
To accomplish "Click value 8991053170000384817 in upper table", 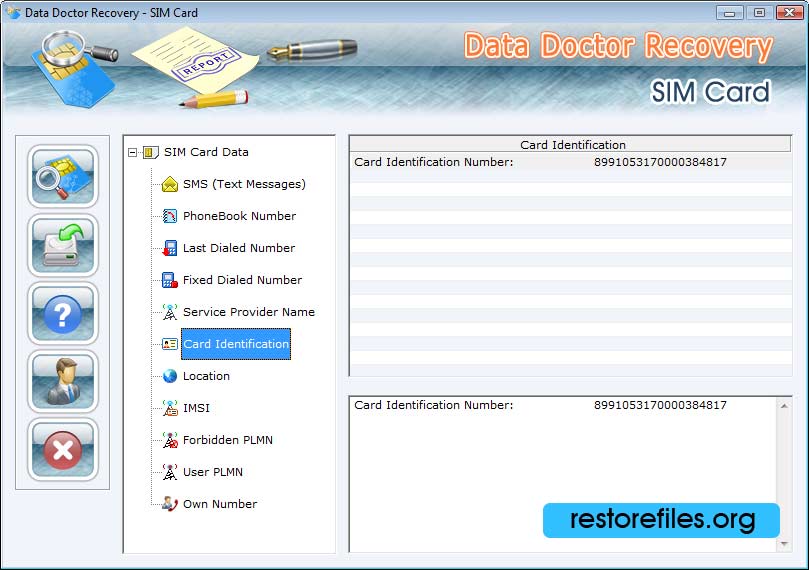I will click(660, 162).
